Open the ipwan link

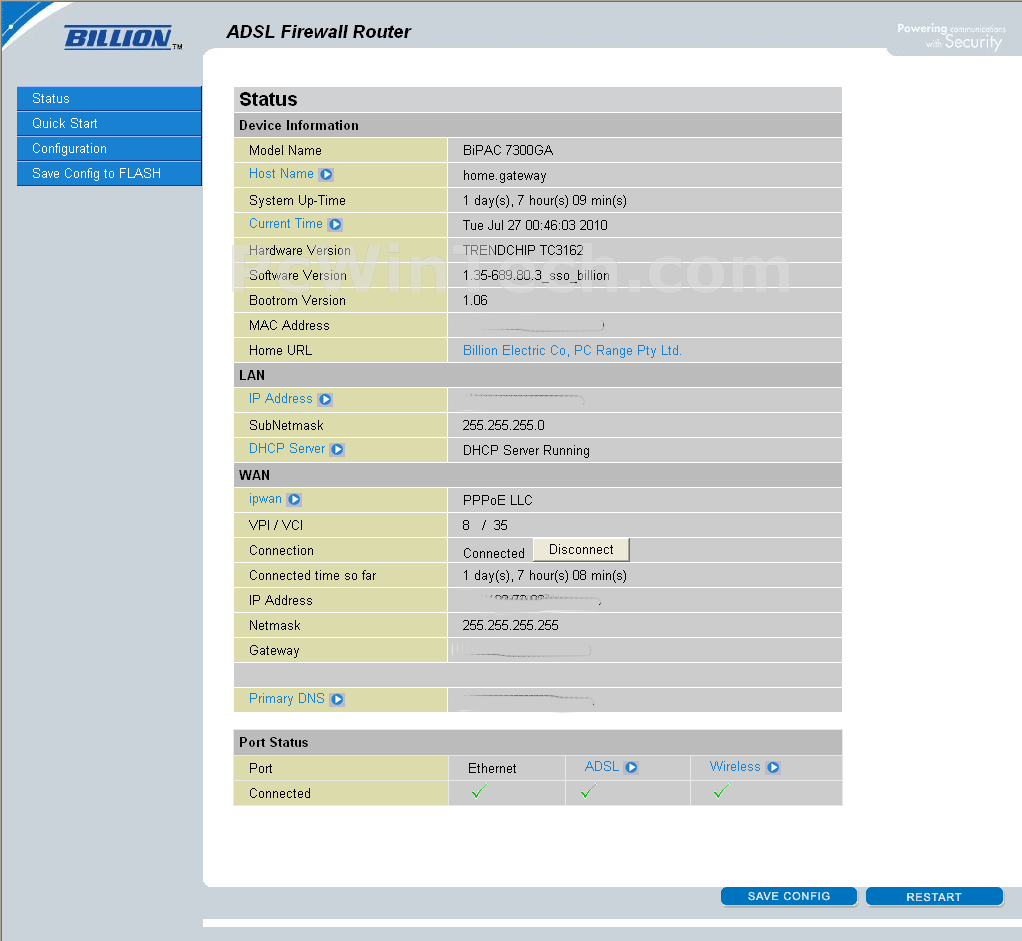pyautogui.click(x=265, y=499)
